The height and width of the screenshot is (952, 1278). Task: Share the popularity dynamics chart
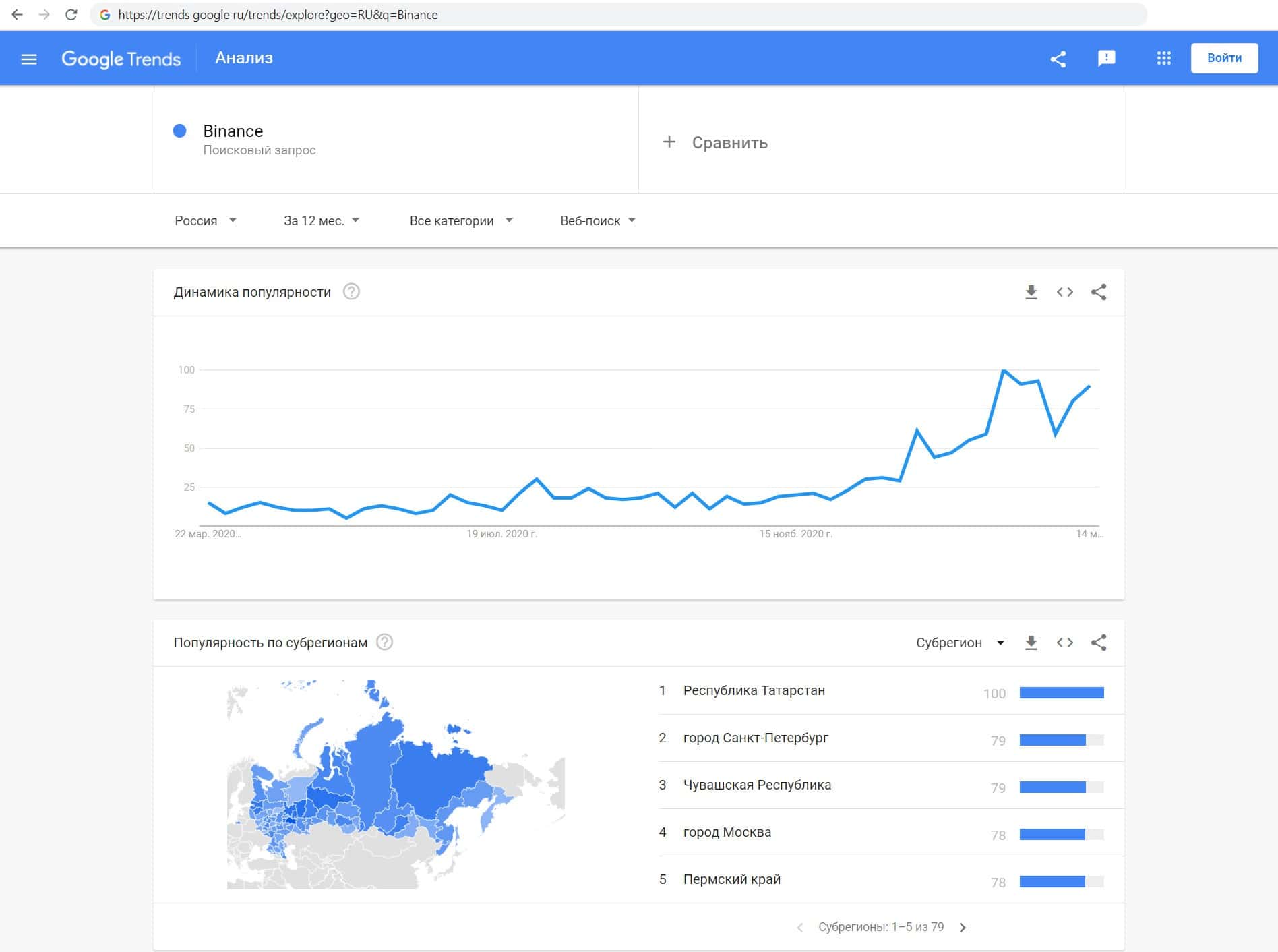[1098, 292]
